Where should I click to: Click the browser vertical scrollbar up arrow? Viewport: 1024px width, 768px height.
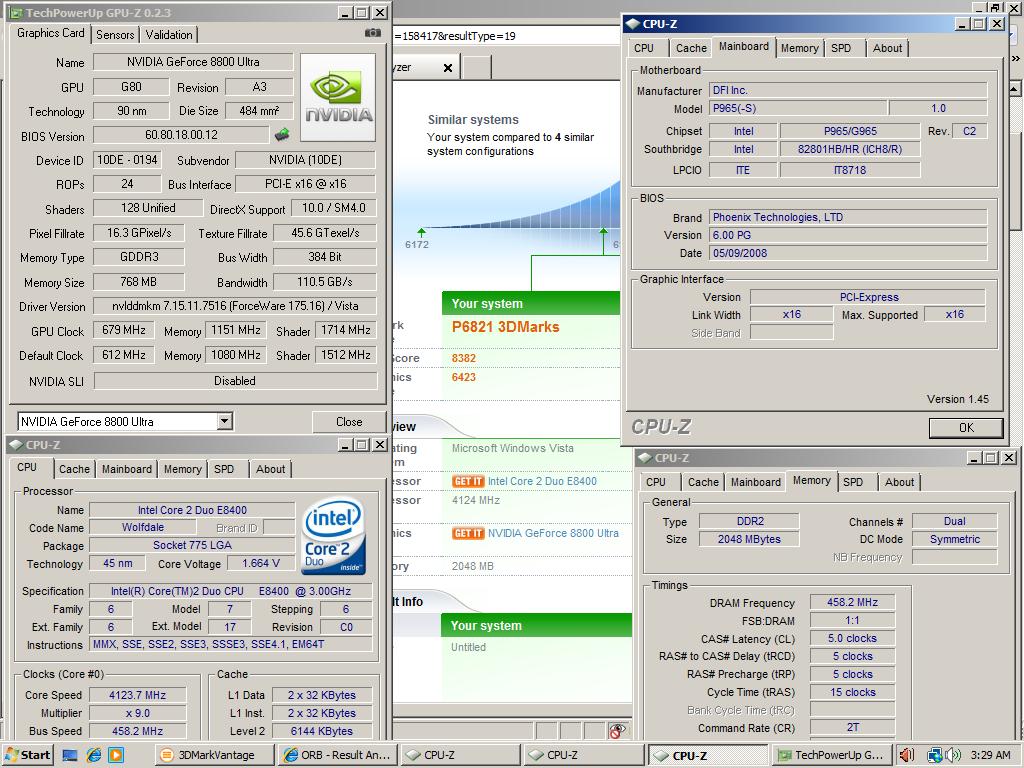coord(1014,88)
